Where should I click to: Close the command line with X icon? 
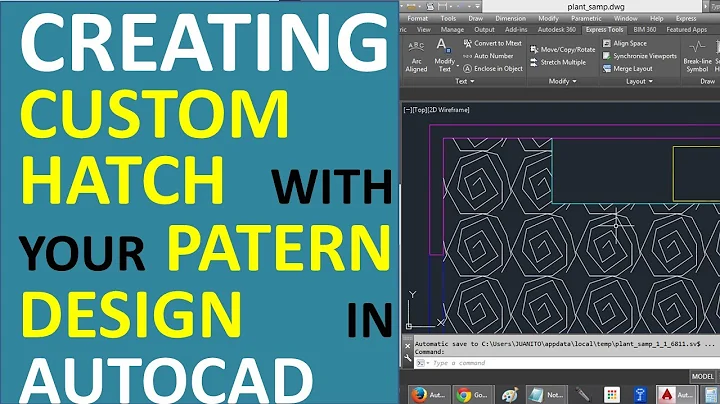point(408,346)
